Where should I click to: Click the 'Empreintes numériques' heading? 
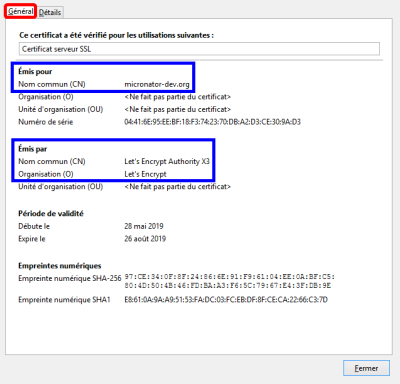click(x=60, y=266)
